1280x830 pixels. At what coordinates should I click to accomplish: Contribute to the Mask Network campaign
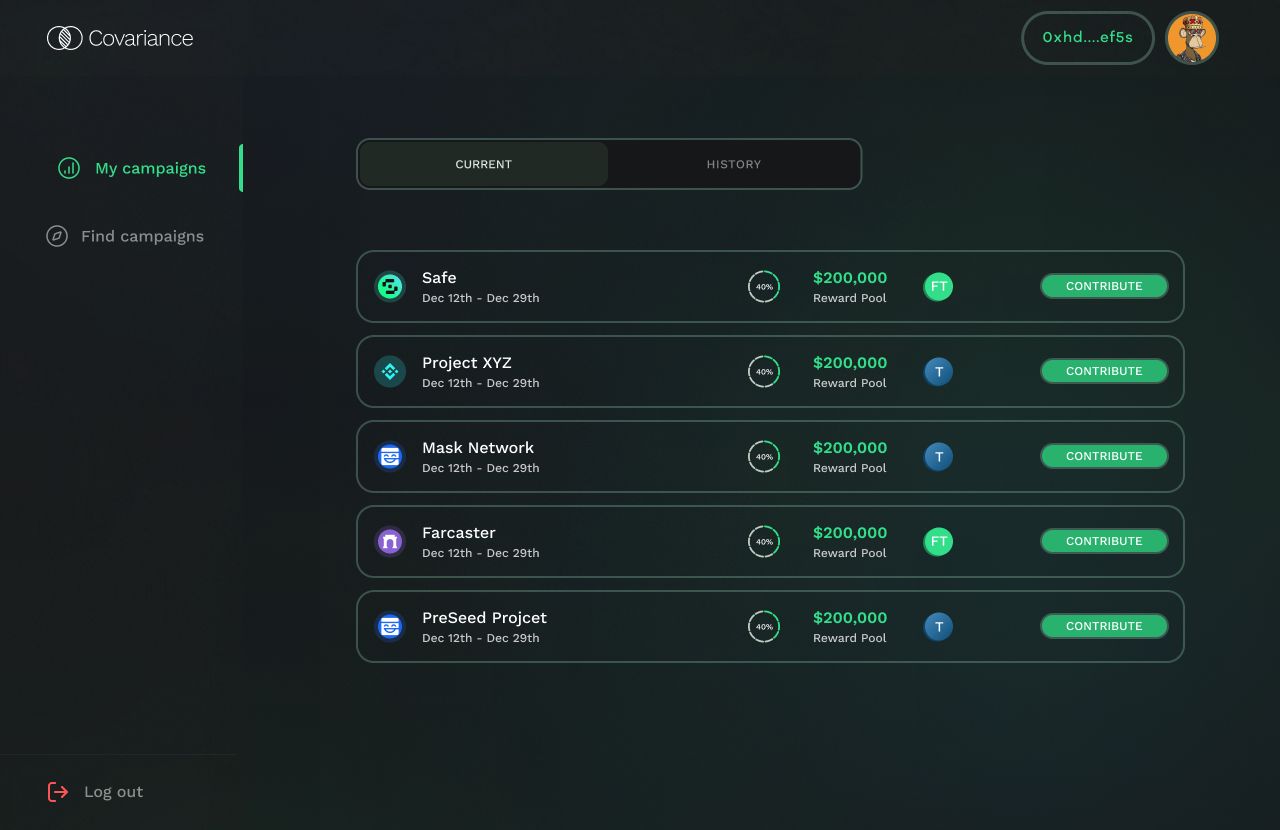(1104, 456)
